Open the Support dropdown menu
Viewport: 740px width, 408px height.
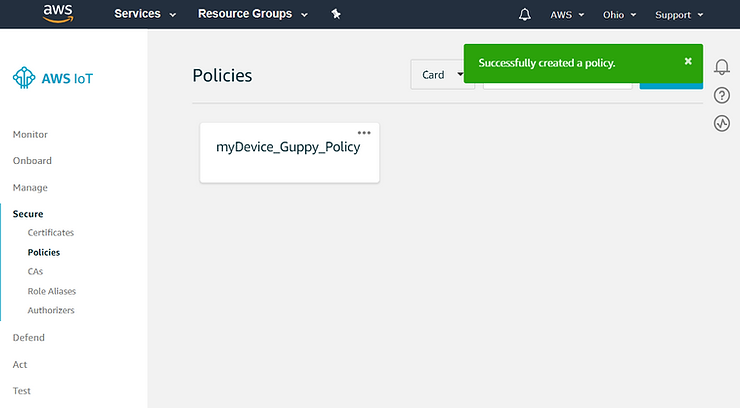679,15
